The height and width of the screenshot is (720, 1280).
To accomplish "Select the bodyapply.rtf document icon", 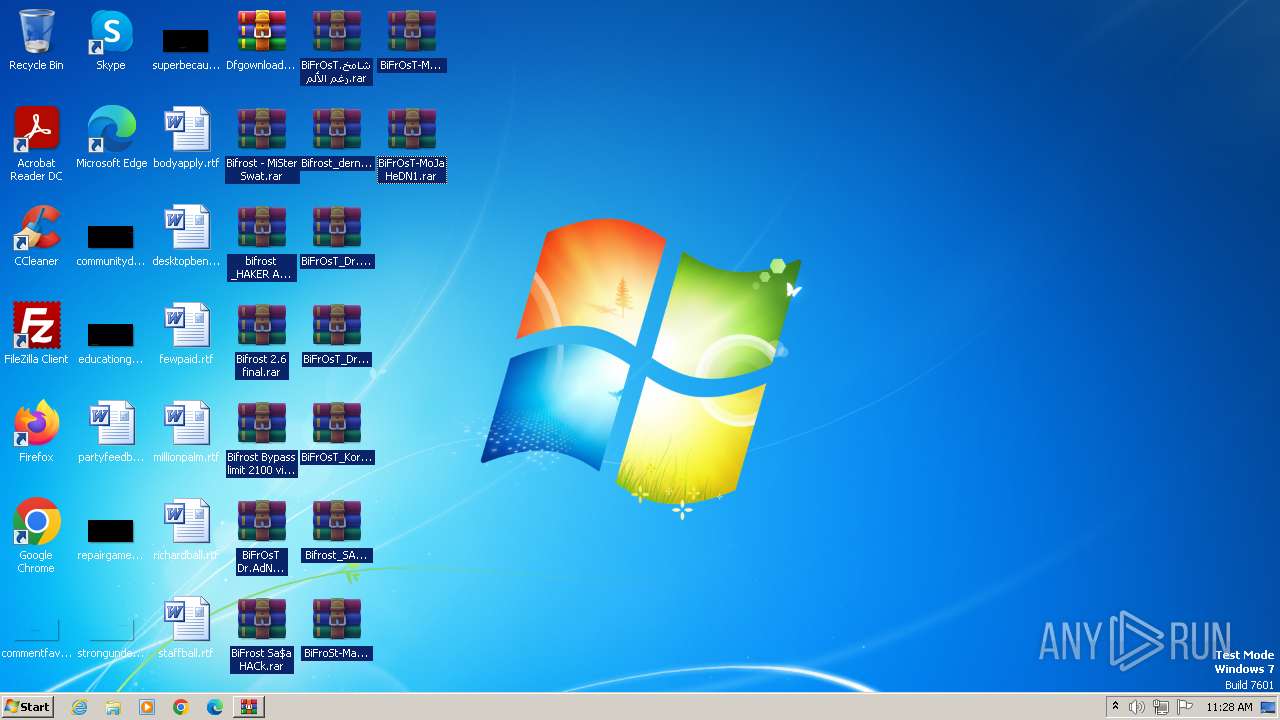I will pos(186,138).
